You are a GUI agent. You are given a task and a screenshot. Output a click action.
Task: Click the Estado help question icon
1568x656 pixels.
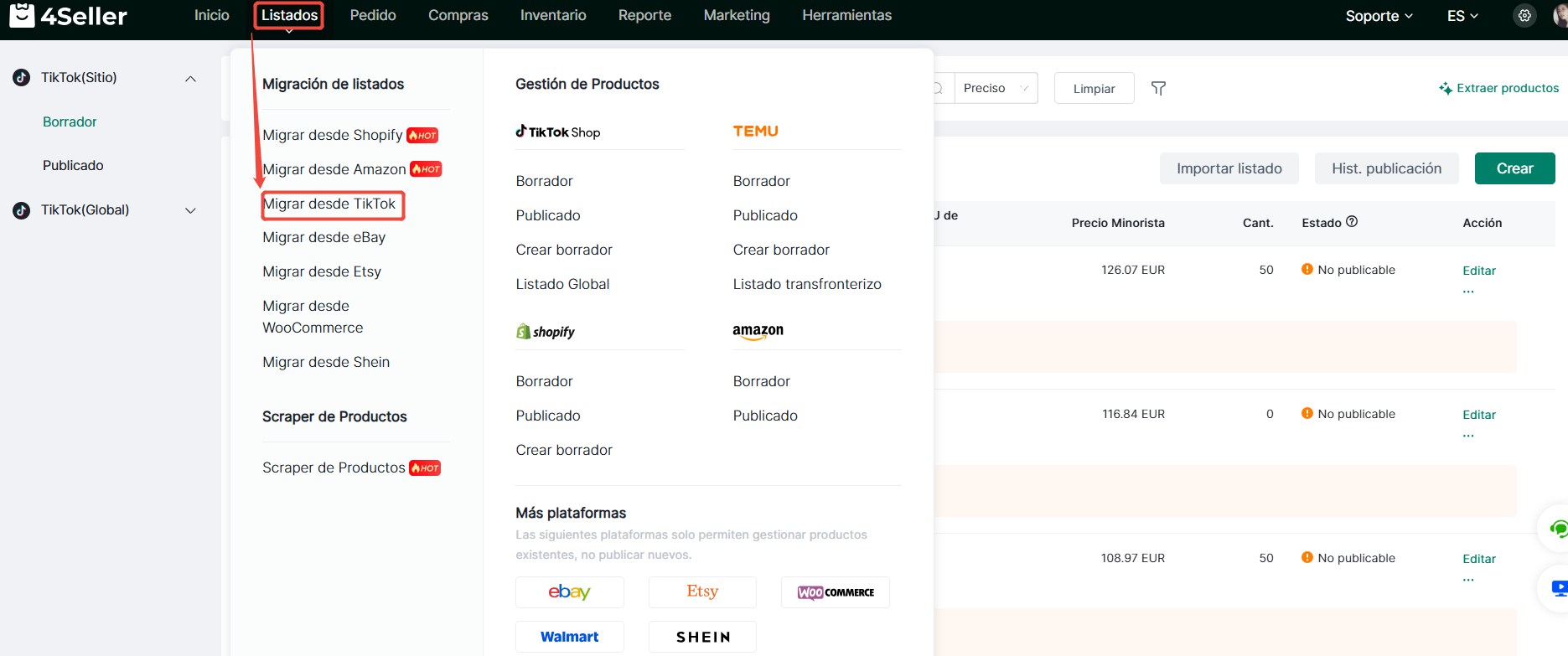1352,222
